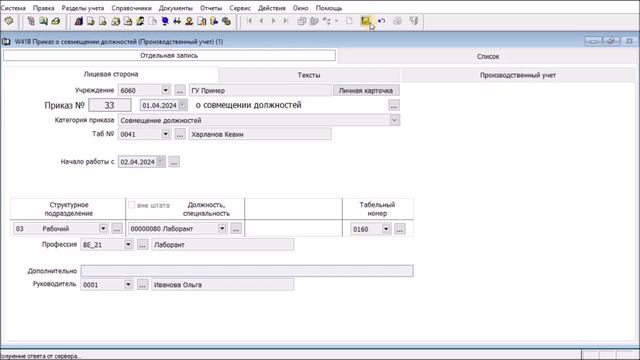
Task: Click the ellipsis button next to Таб №
Action: coord(180,134)
